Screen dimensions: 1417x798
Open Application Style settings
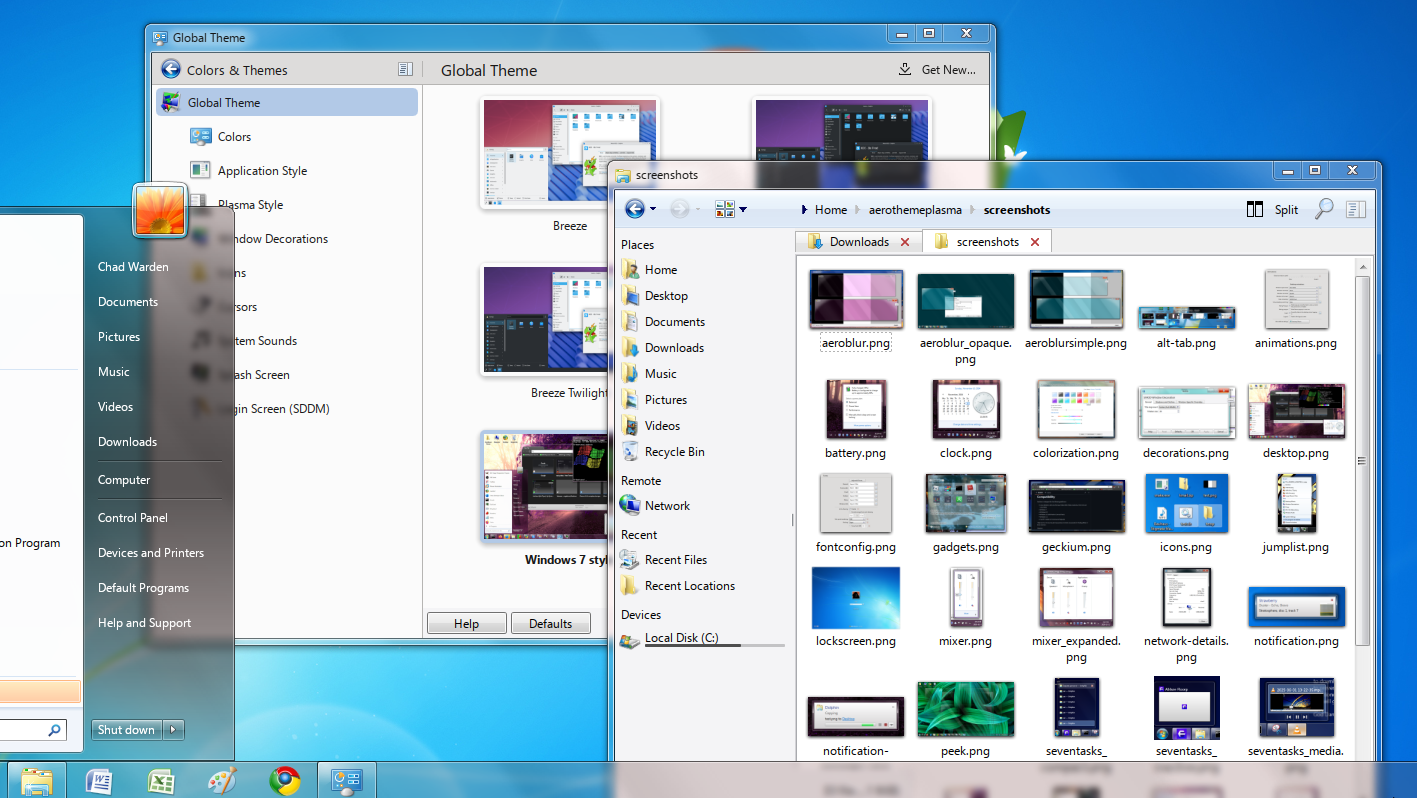(x=262, y=171)
